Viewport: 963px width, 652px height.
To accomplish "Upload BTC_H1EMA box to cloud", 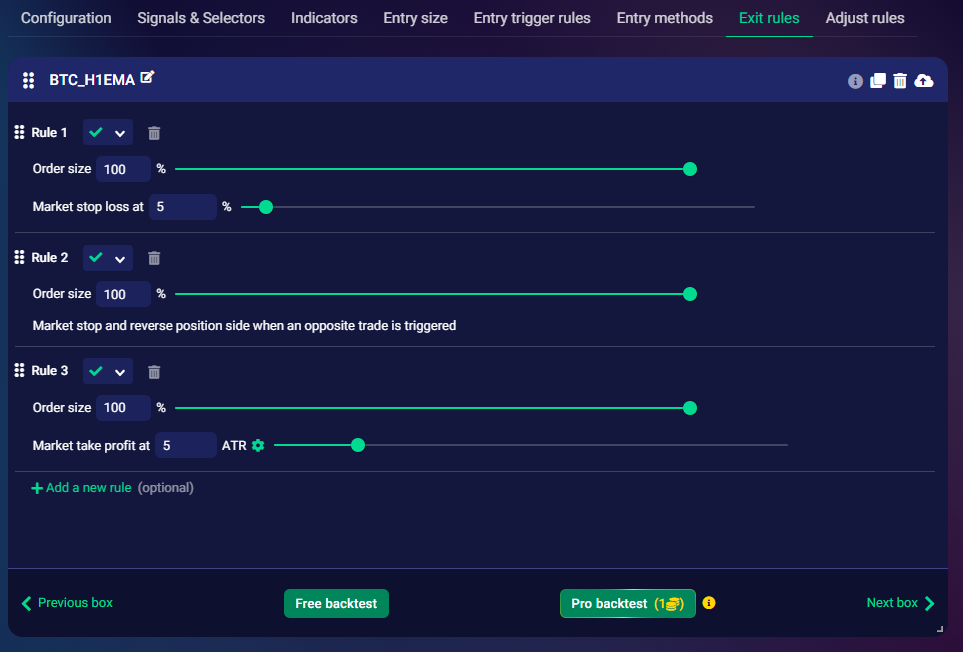I will (x=924, y=80).
